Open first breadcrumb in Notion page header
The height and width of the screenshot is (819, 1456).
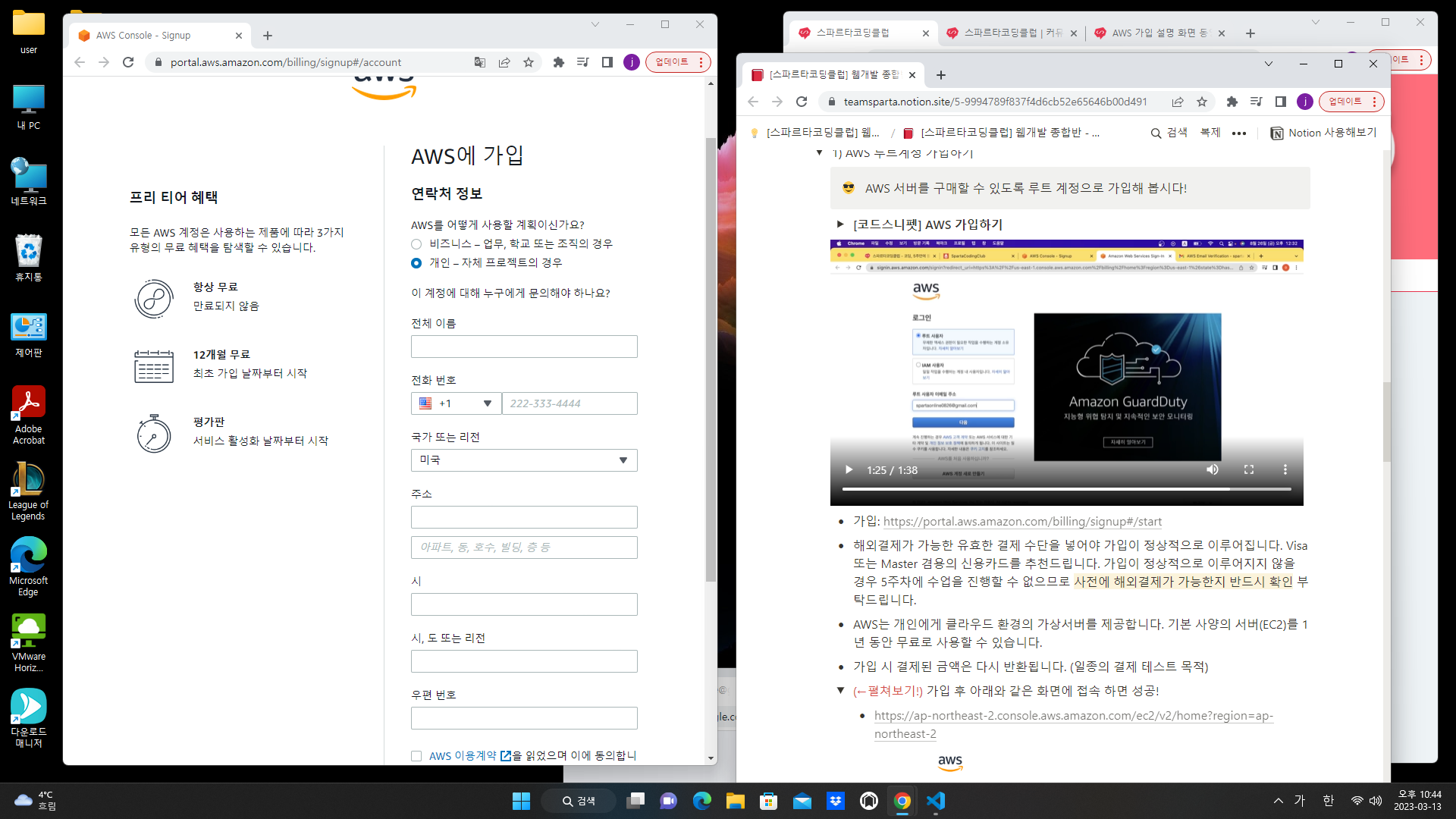pyautogui.click(x=815, y=133)
